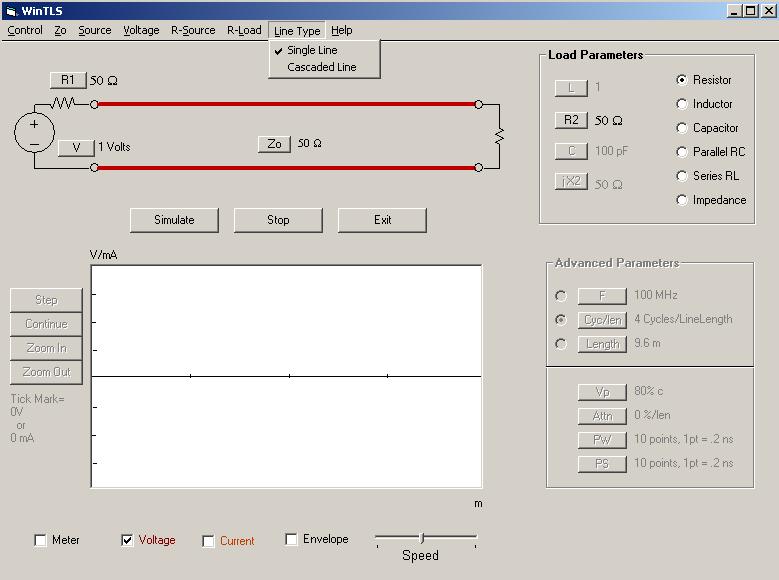Choose Single Line from the dropdown

324,50
